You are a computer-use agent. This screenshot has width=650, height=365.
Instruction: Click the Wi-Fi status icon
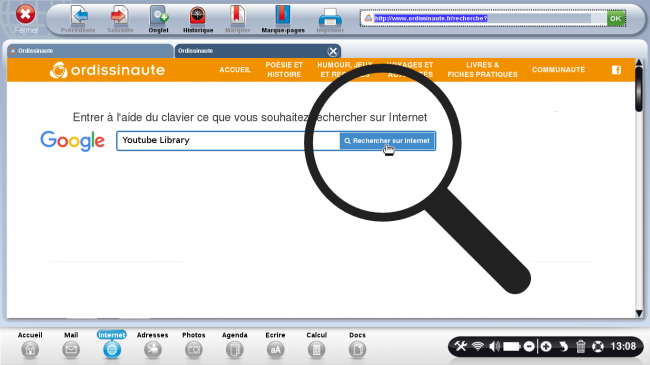coord(478,346)
